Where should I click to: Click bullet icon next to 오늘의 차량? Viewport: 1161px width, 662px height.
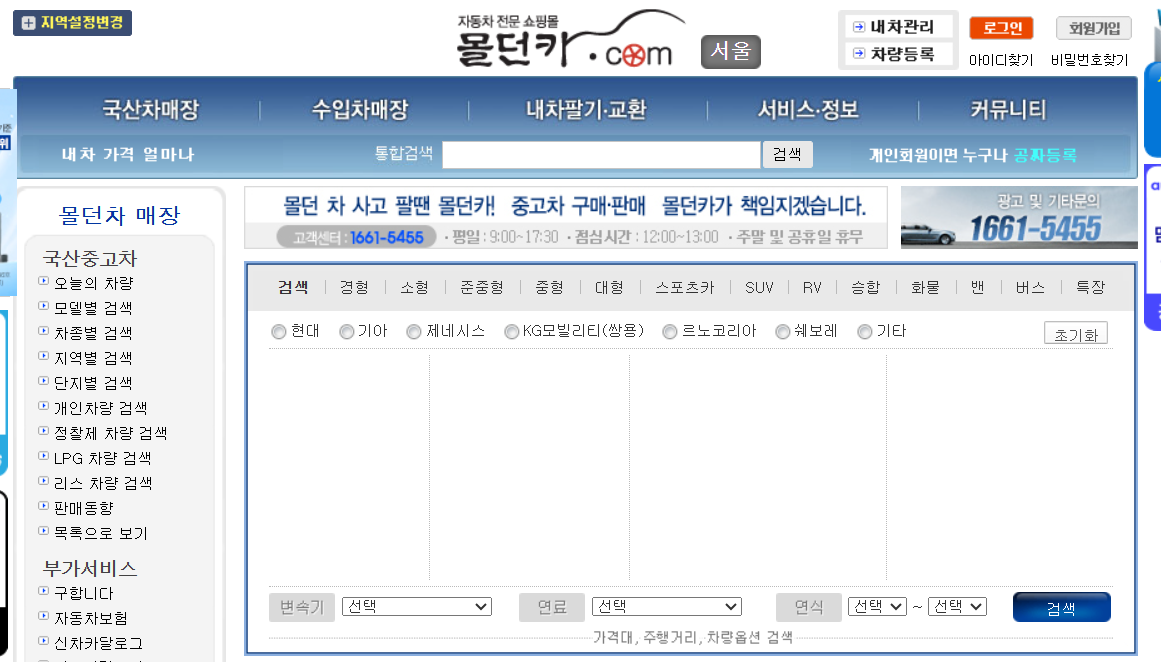[44, 281]
